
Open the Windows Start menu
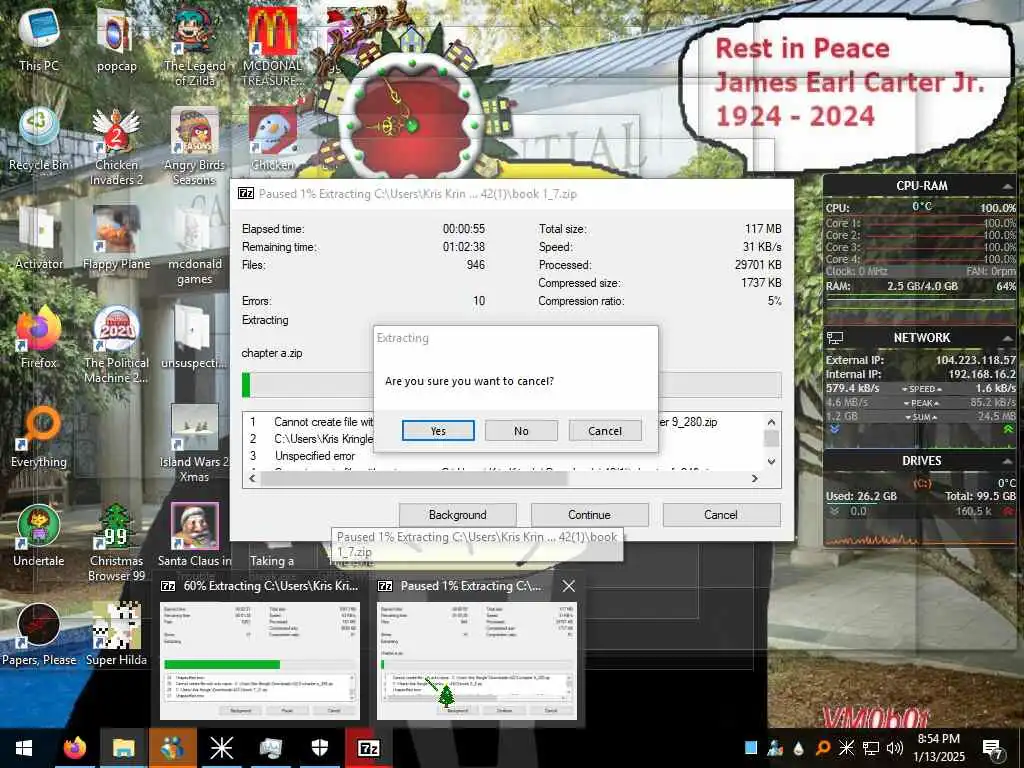[x=24, y=748]
